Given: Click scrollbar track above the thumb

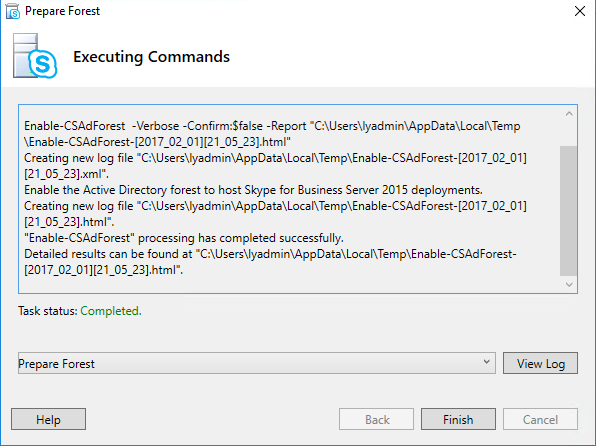Looking at the screenshot, I should click(x=569, y=134).
